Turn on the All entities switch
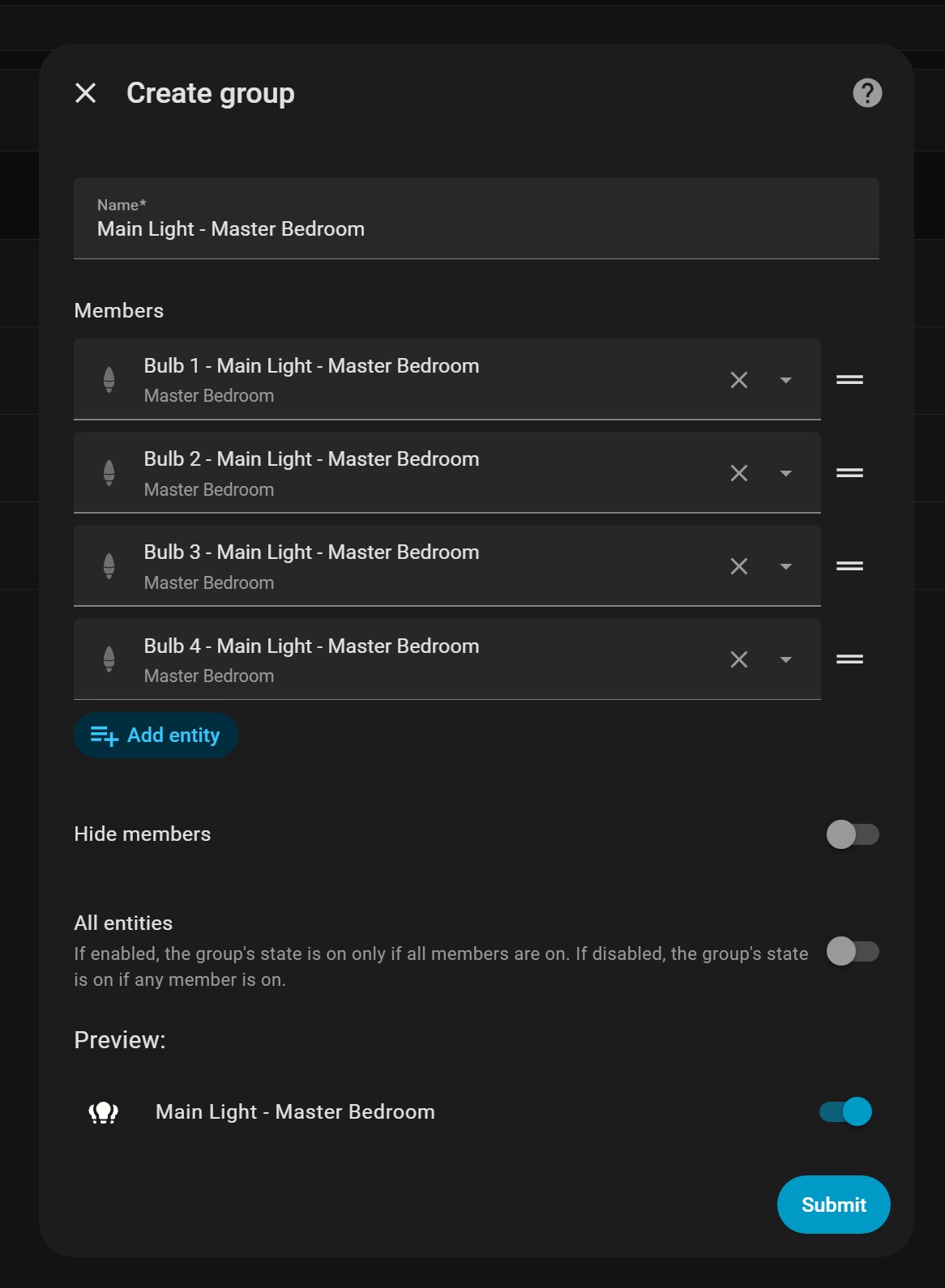The width and height of the screenshot is (945, 1288). click(x=852, y=951)
